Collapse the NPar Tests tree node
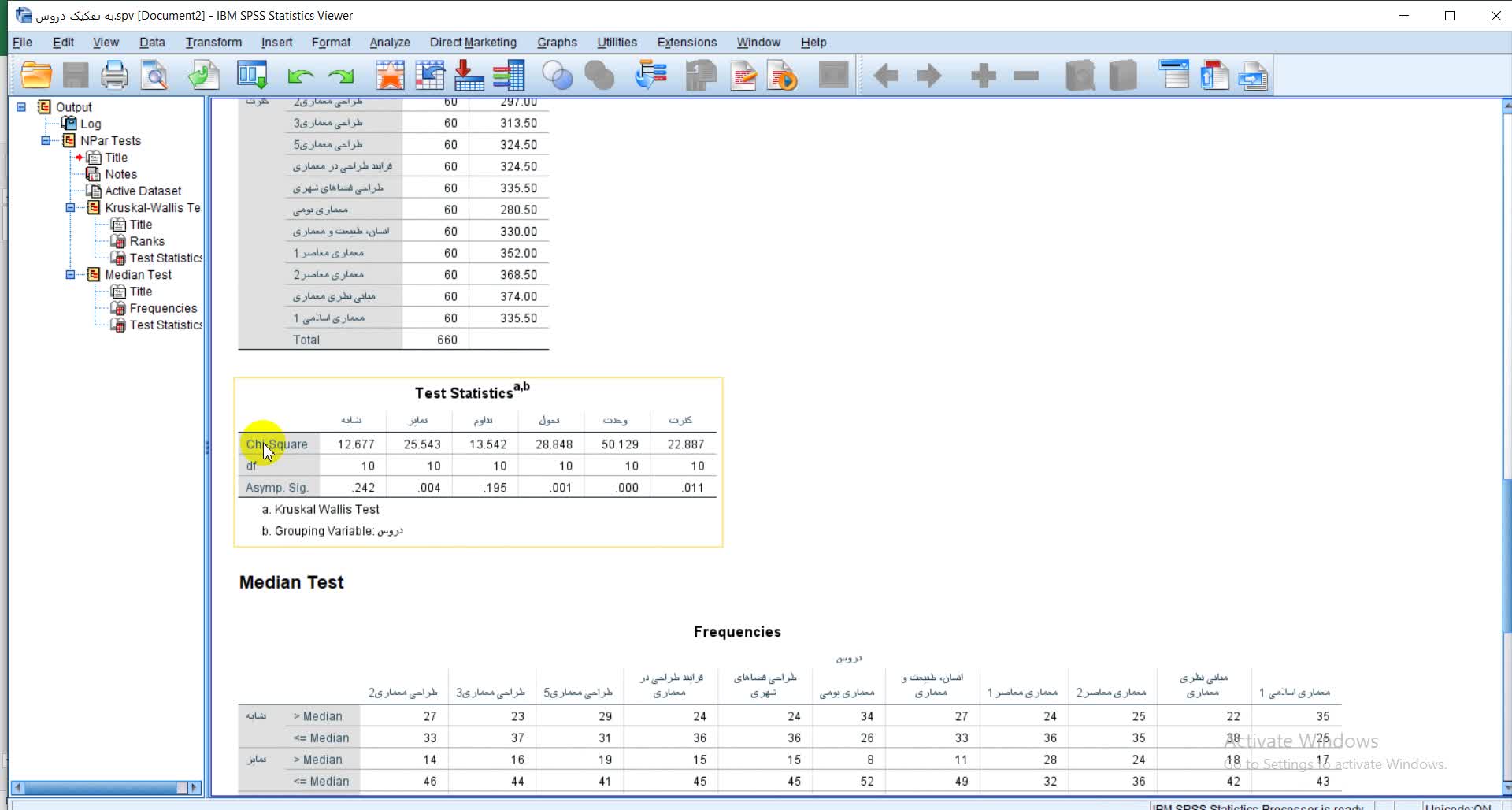Image resolution: width=1512 pixels, height=810 pixels. point(46,140)
